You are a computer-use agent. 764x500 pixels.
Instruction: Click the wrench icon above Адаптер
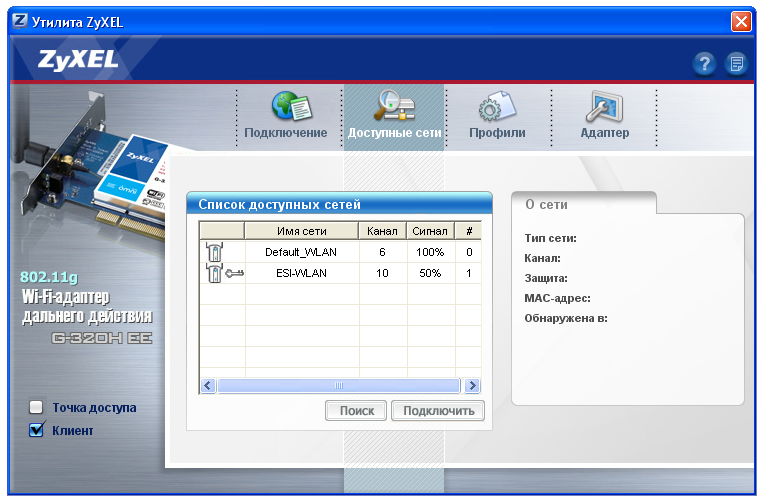[x=604, y=106]
